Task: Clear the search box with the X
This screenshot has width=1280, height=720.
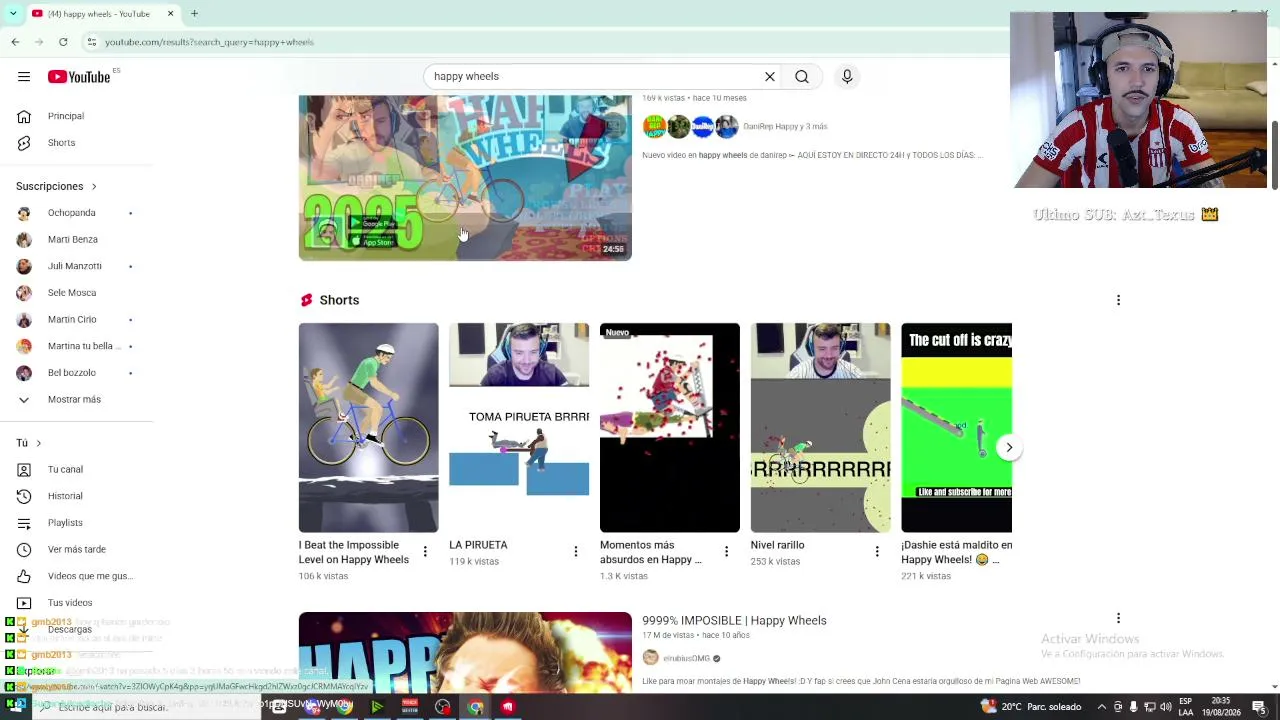Action: point(770,76)
